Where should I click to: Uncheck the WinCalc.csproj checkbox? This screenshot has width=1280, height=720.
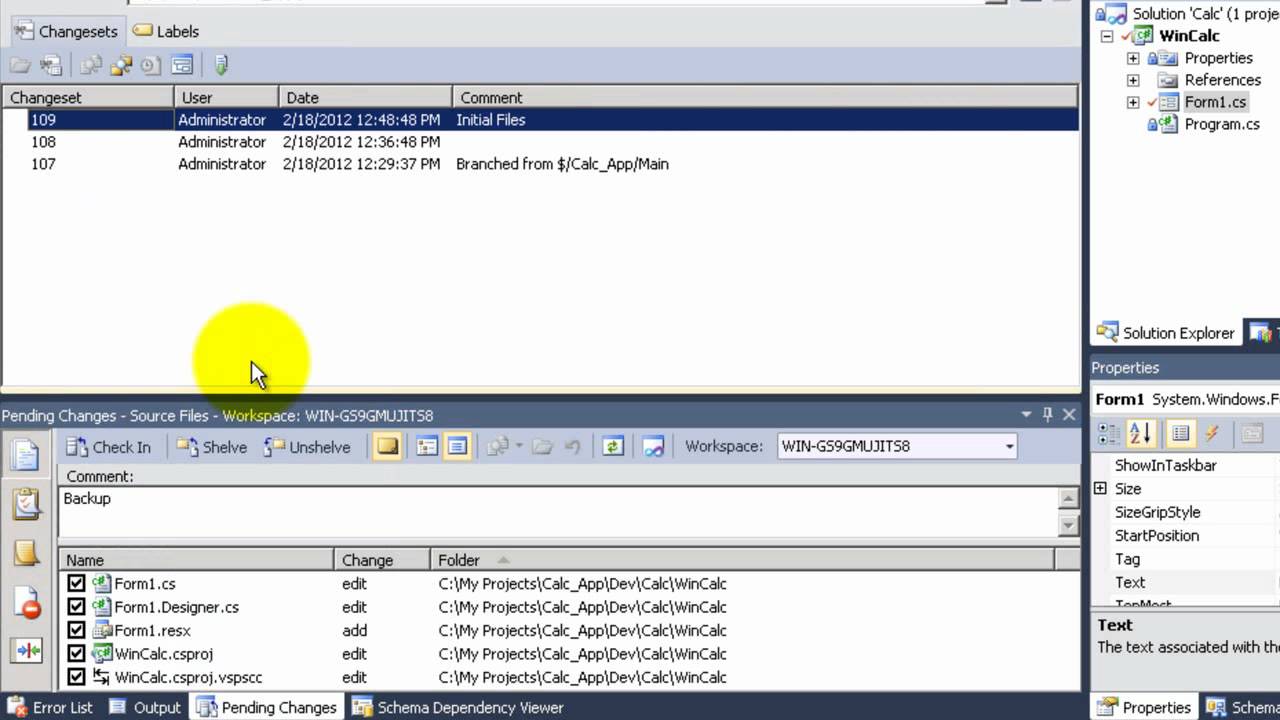(x=76, y=654)
